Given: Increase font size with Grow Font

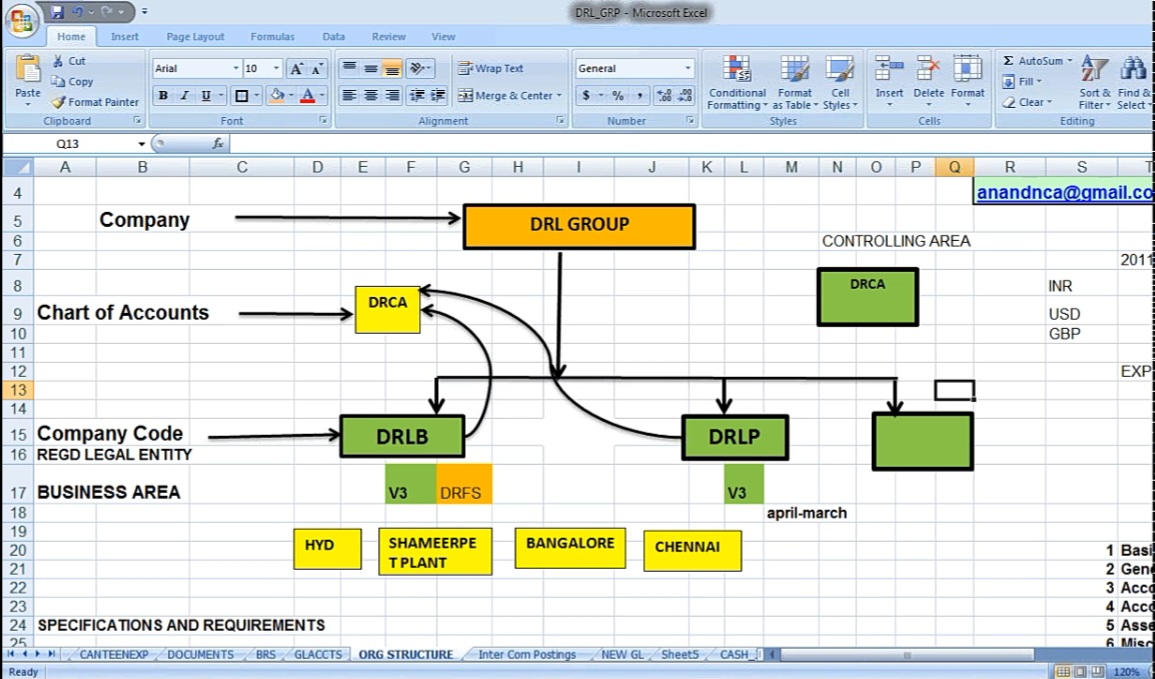Looking at the screenshot, I should point(296,68).
